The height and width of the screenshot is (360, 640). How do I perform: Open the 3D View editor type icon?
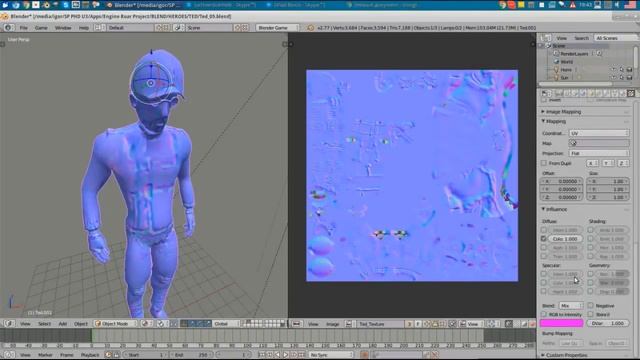(x=9, y=324)
